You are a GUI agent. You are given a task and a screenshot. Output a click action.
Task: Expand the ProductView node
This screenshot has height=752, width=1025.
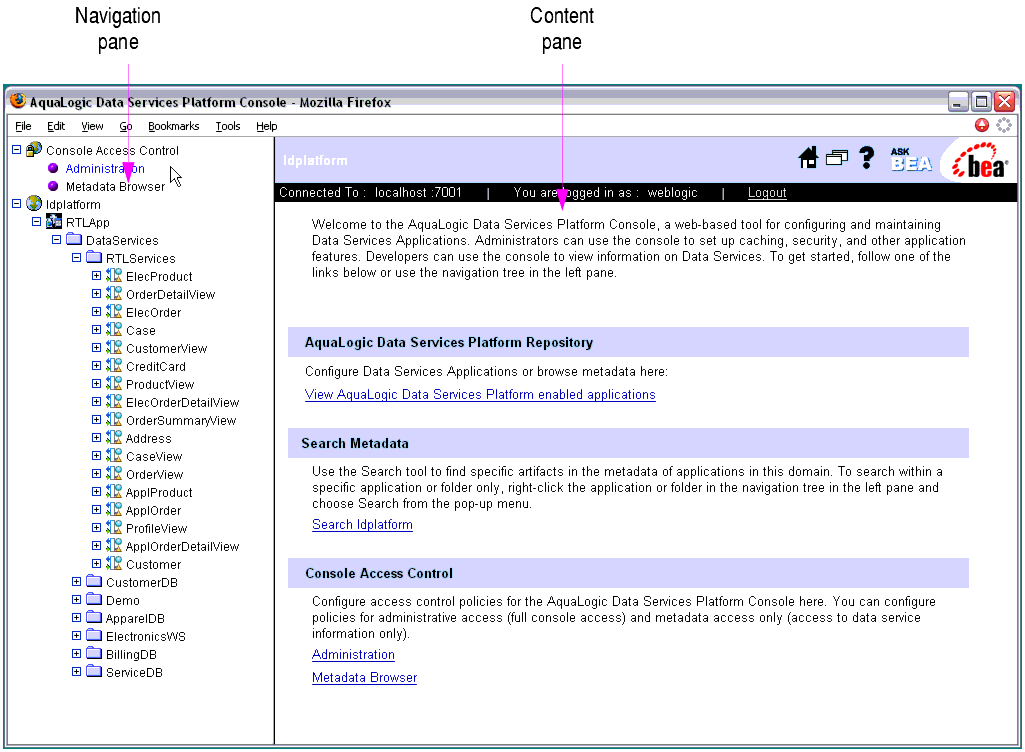pos(96,384)
